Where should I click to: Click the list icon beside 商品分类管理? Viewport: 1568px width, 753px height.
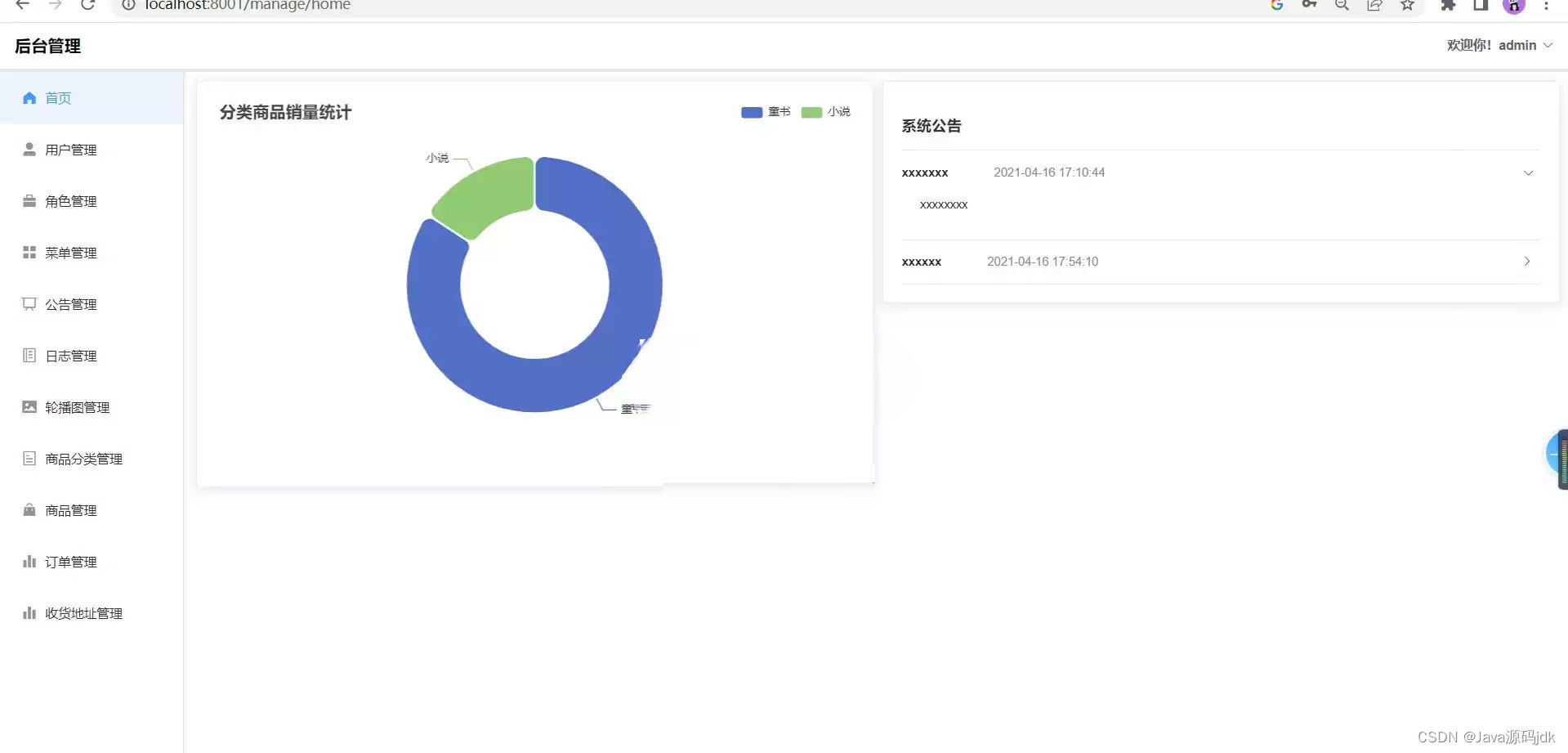click(x=29, y=459)
